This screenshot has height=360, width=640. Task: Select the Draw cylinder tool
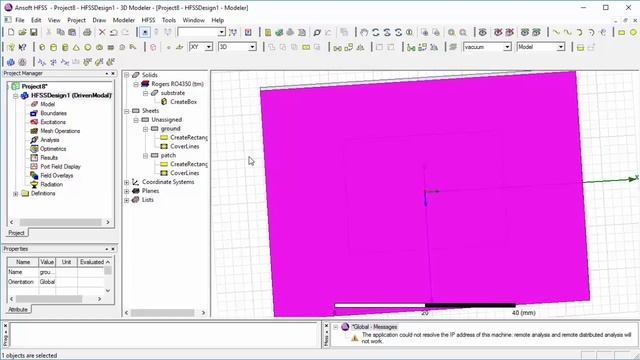coord(53,47)
